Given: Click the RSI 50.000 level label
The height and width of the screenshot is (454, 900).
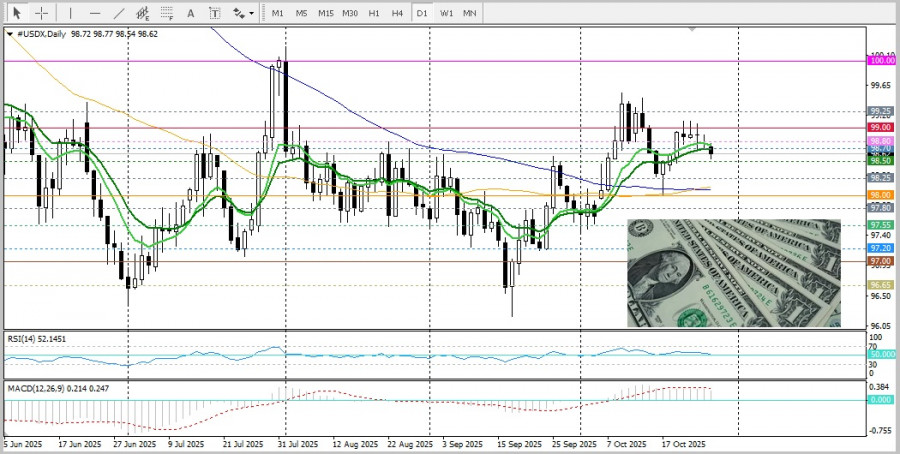Looking at the screenshot, I should [x=880, y=355].
